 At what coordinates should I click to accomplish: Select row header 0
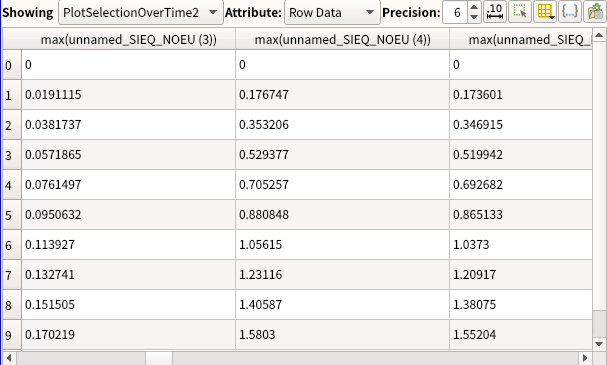coord(12,65)
